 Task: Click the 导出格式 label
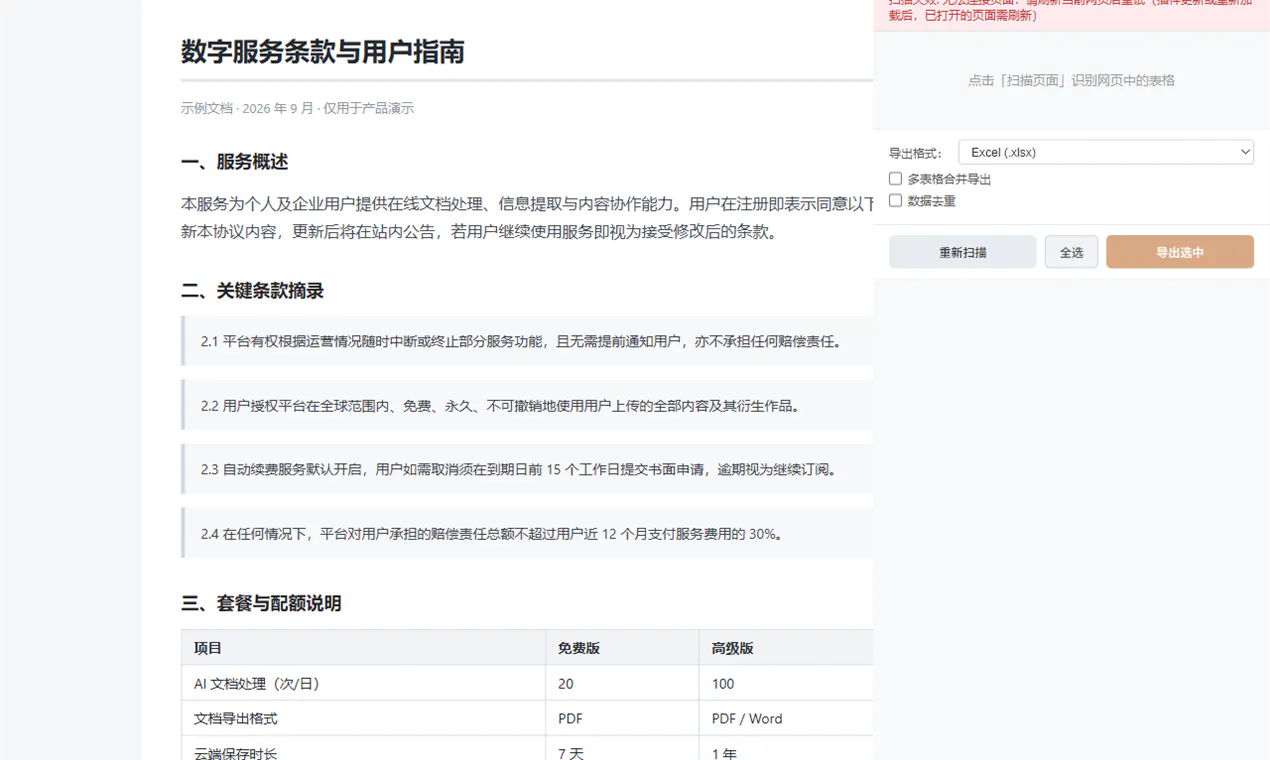pyautogui.click(x=915, y=153)
